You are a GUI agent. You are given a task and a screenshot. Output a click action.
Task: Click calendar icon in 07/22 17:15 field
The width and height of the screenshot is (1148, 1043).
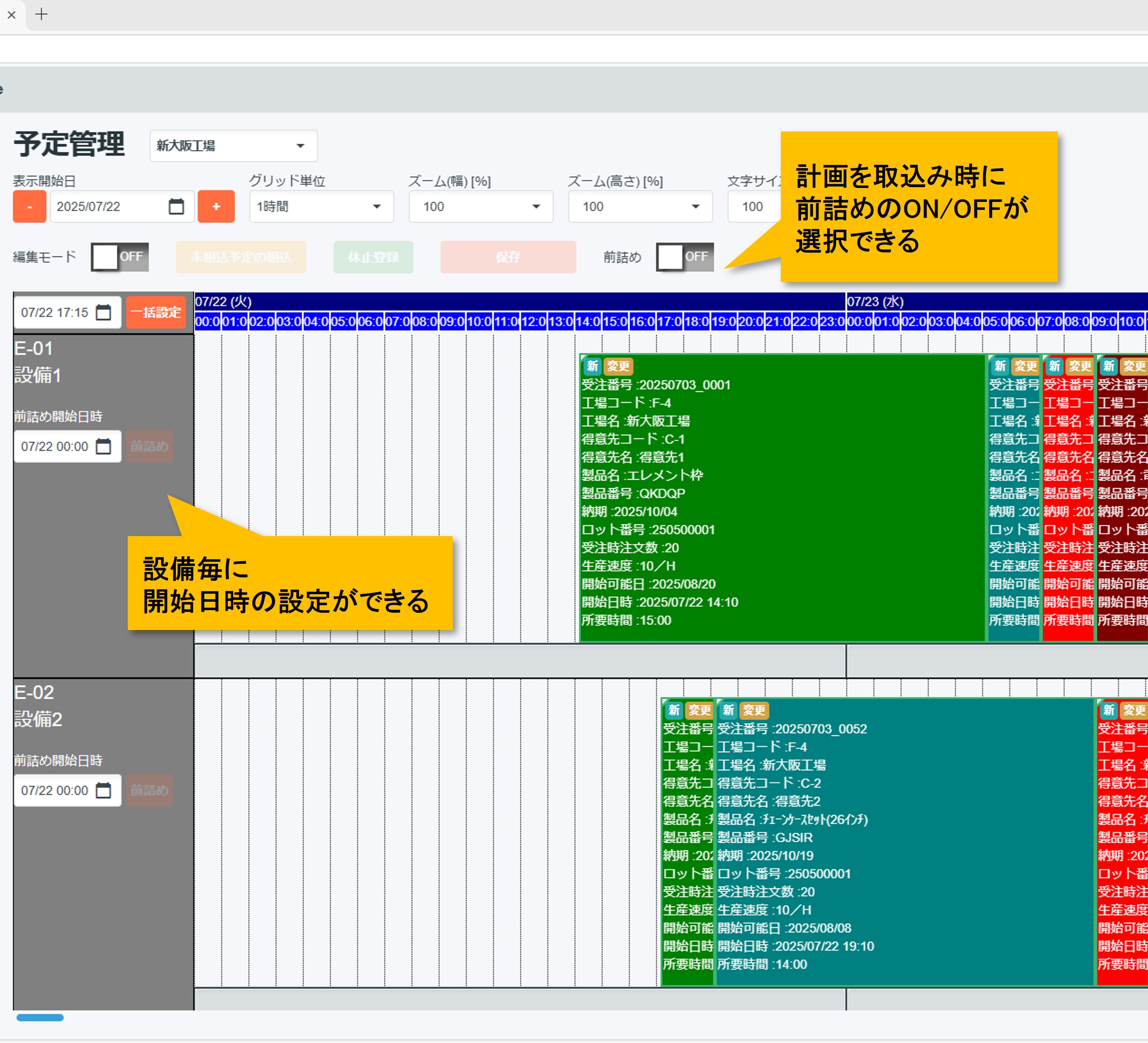point(104,312)
